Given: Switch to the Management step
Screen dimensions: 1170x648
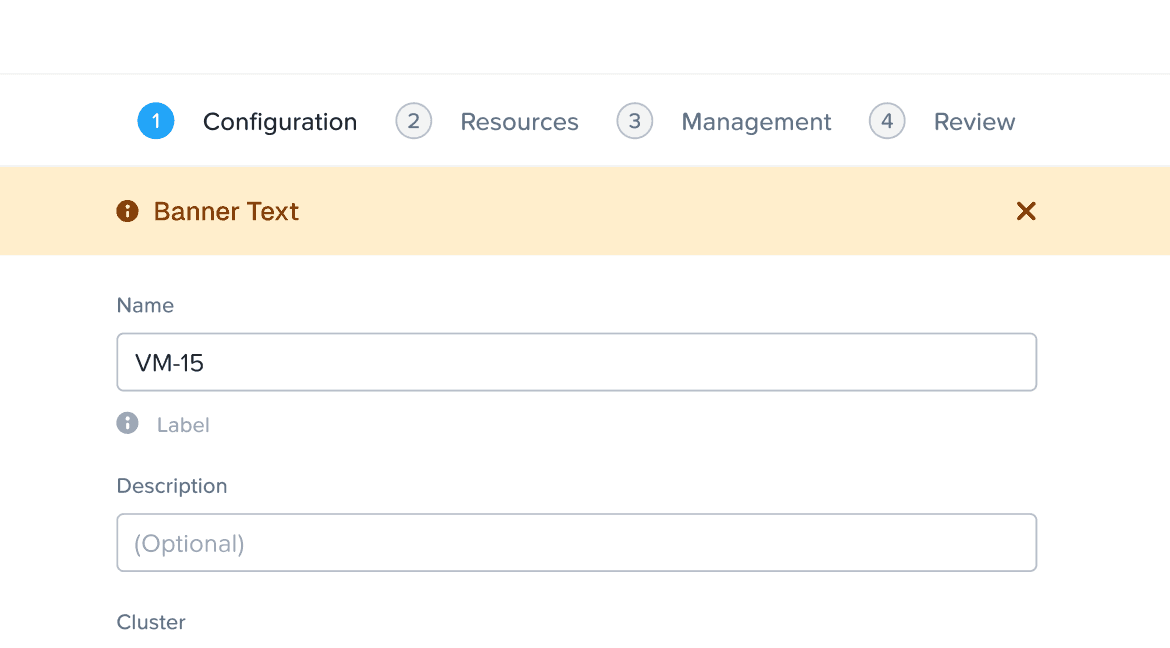Looking at the screenshot, I should click(x=756, y=122).
